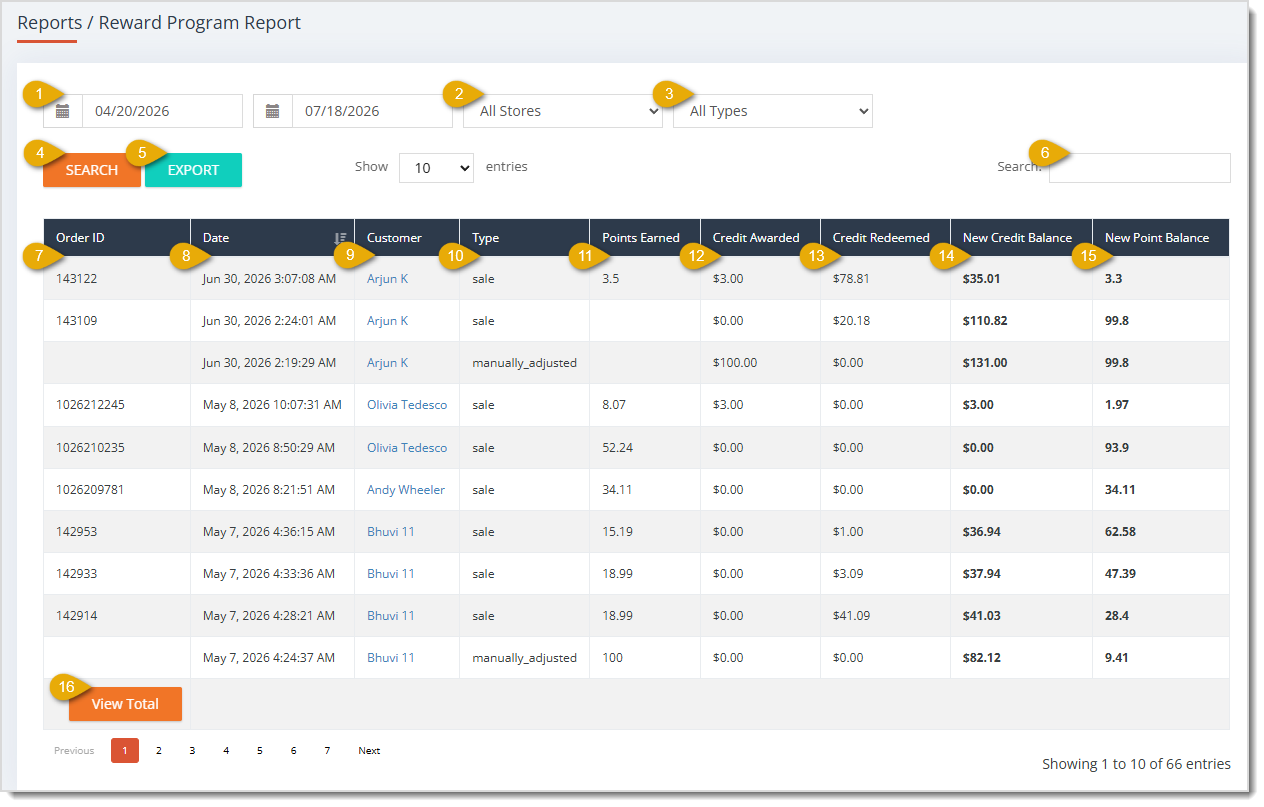Image resolution: width=1264 pixels, height=807 pixels.
Task: Go to pagination page 4
Action: coord(226,751)
